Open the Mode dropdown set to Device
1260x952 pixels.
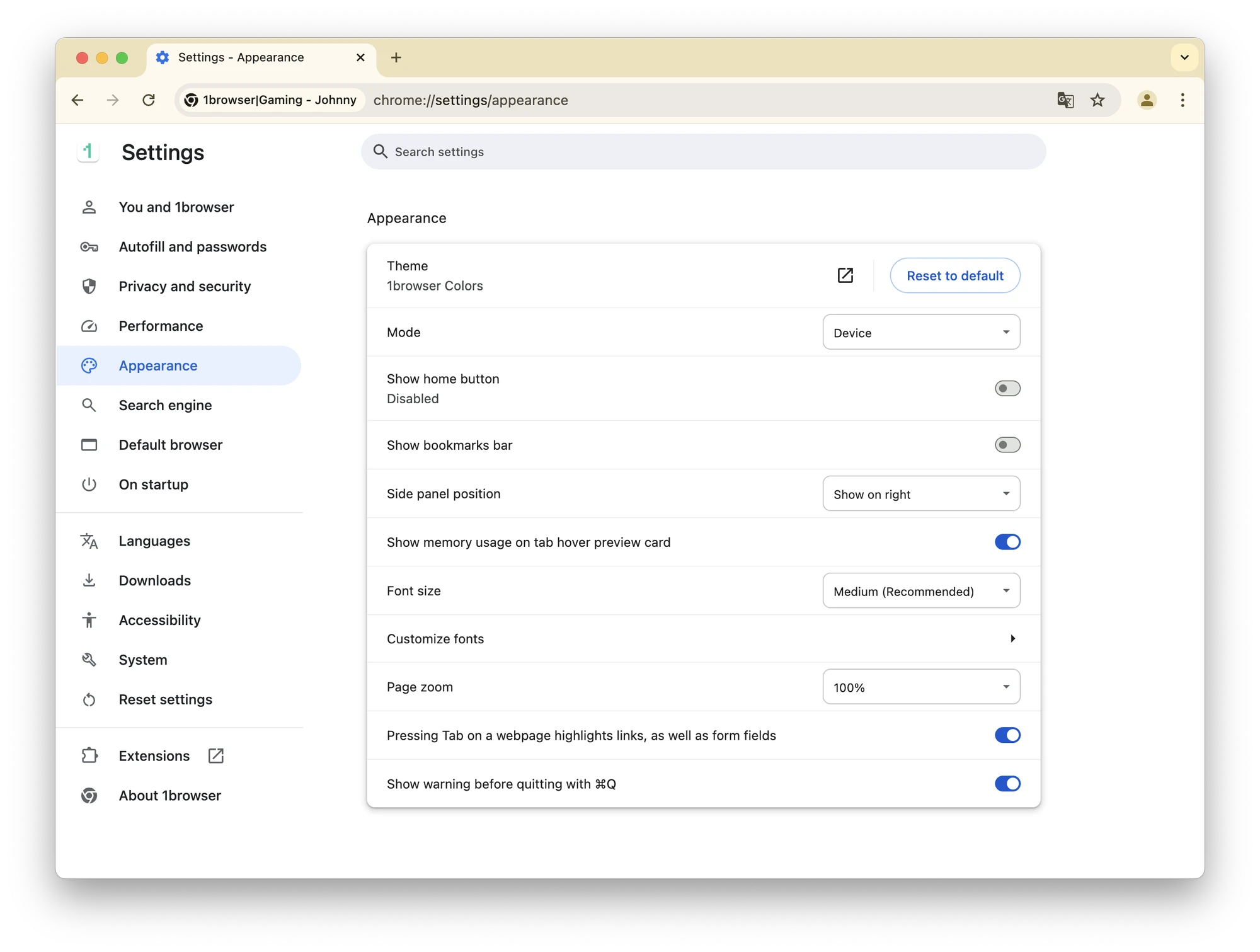[921, 332]
